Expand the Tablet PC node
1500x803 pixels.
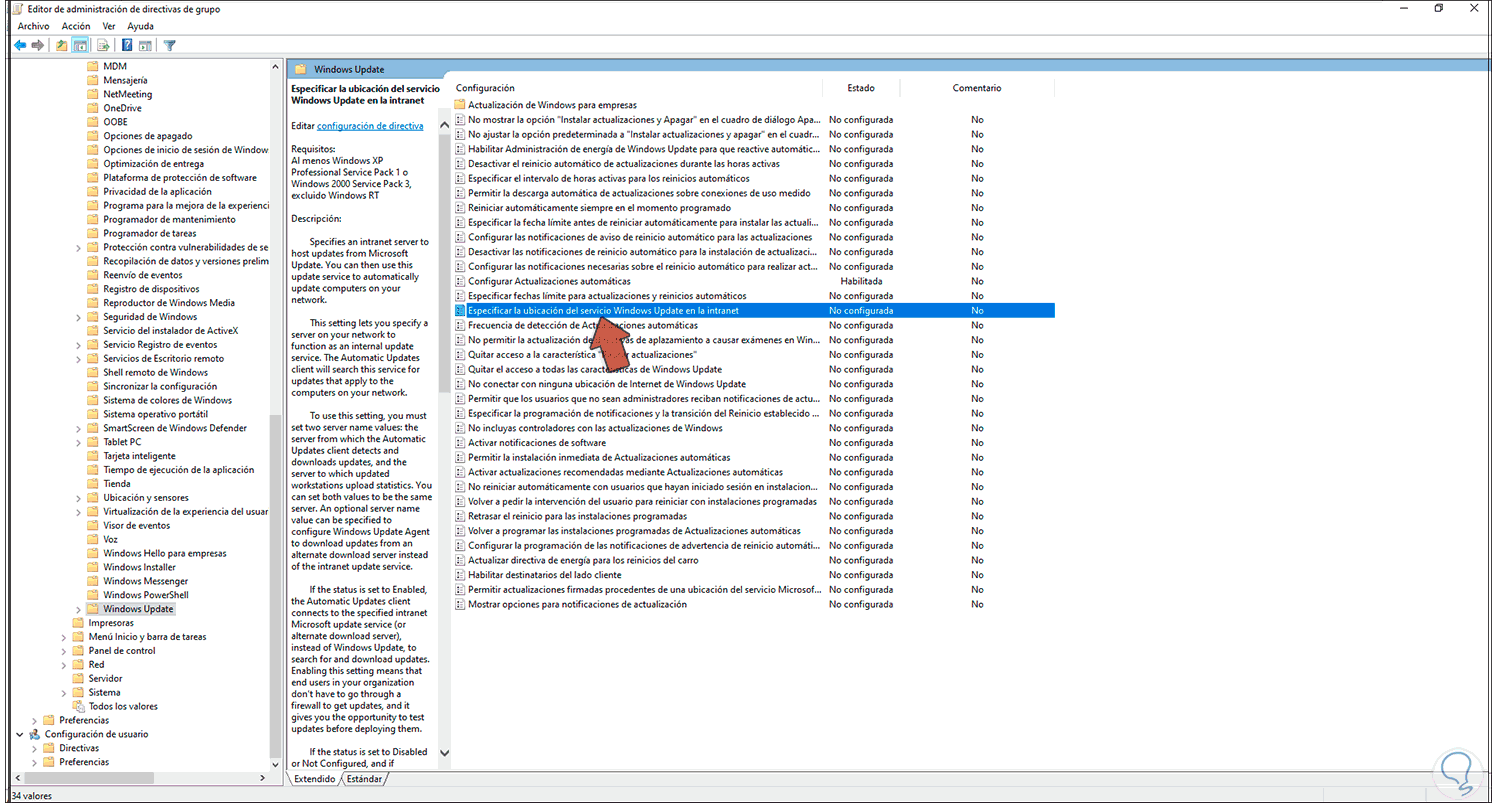tap(79, 442)
